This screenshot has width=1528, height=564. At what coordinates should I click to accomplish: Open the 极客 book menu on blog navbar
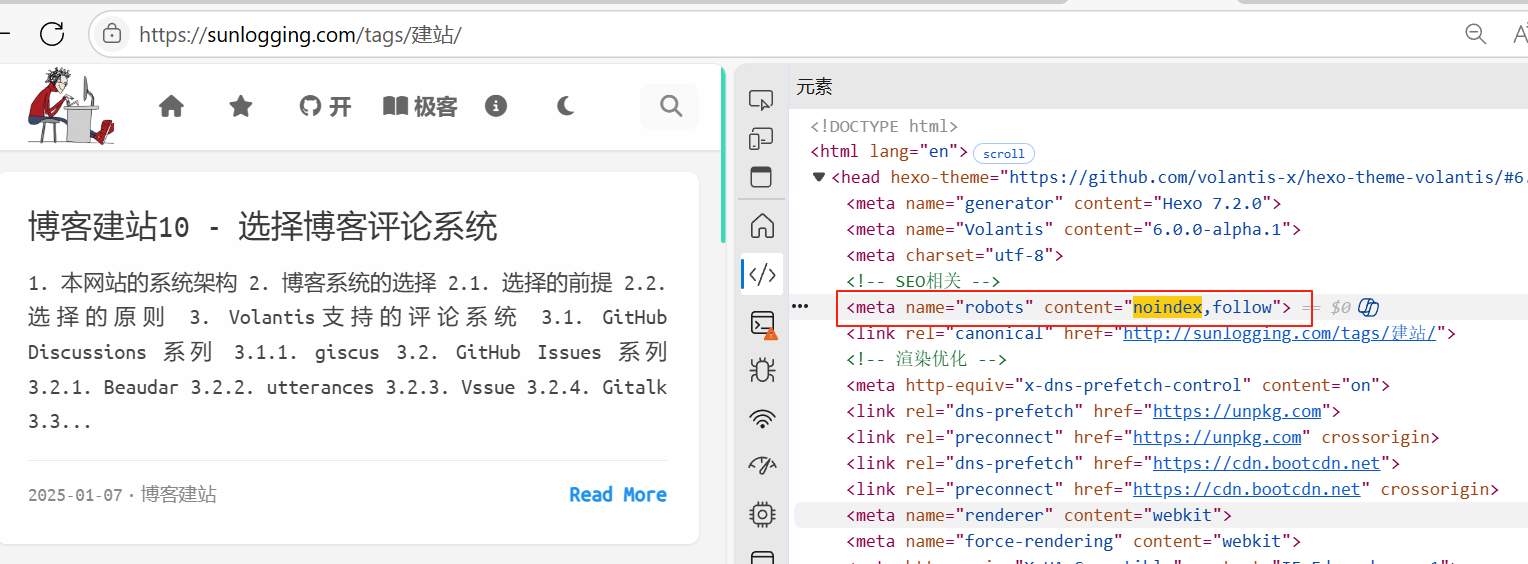click(420, 106)
